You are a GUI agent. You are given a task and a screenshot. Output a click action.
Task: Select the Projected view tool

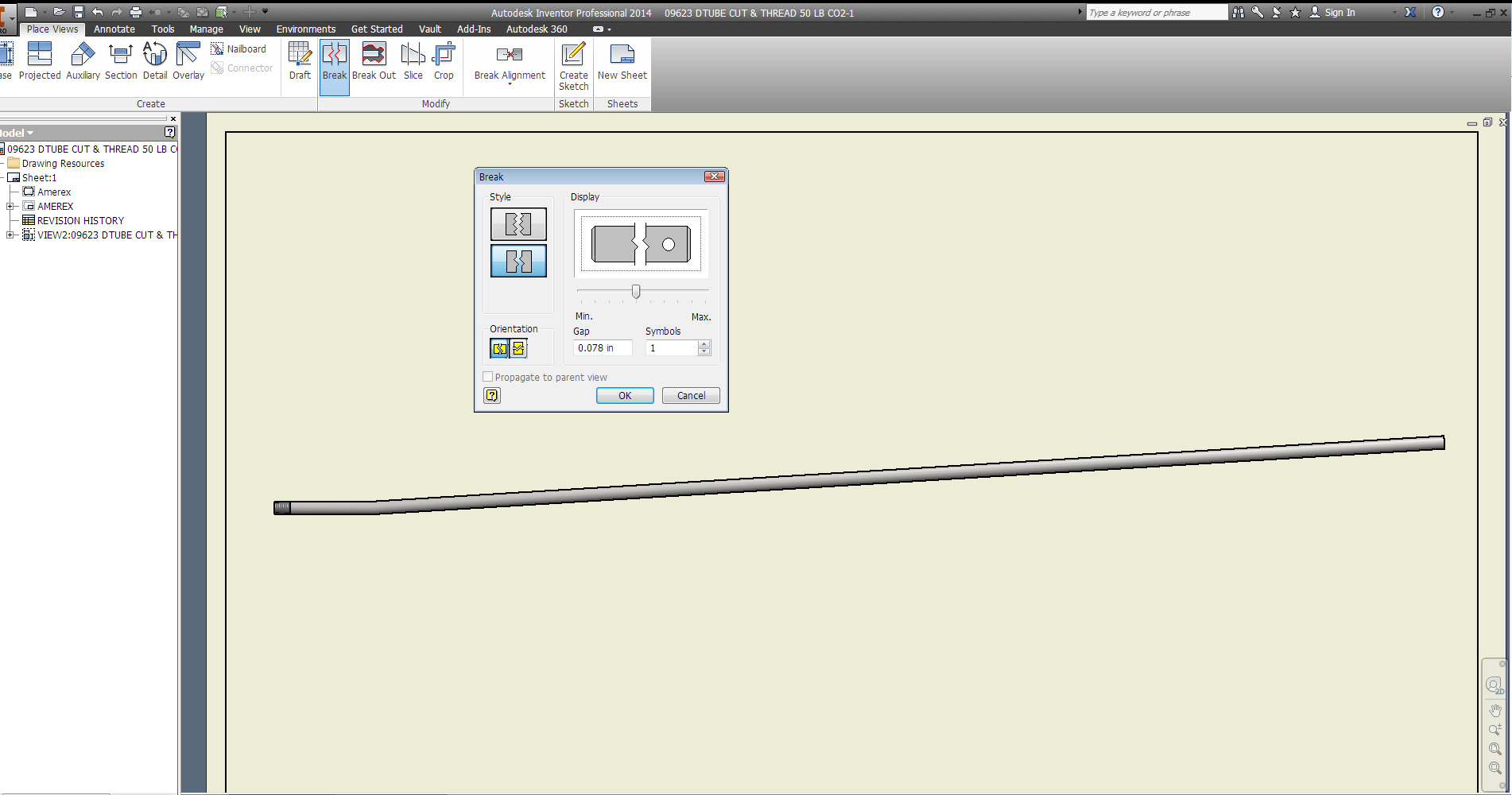tap(40, 61)
